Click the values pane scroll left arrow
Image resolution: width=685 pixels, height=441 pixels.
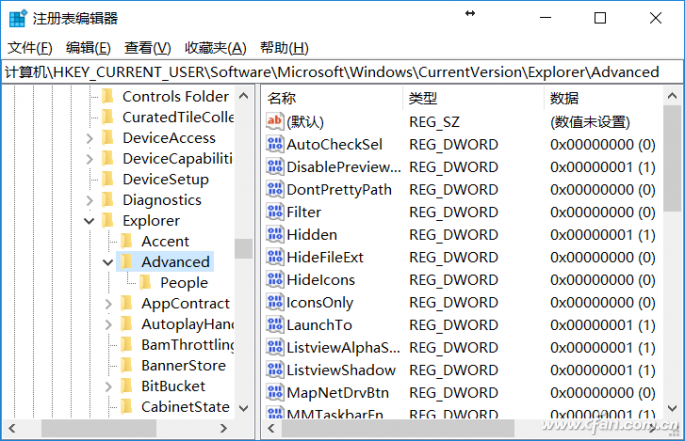[271, 428]
